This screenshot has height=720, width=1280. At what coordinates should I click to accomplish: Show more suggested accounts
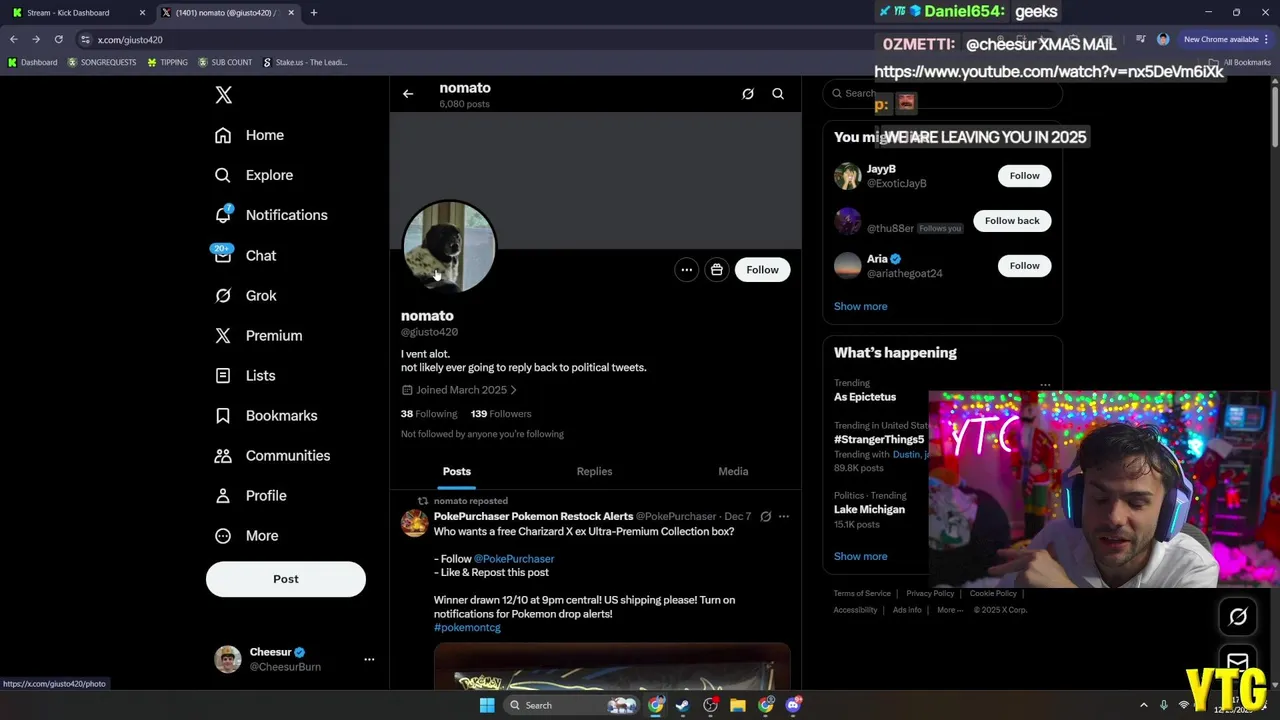pyautogui.click(x=860, y=306)
